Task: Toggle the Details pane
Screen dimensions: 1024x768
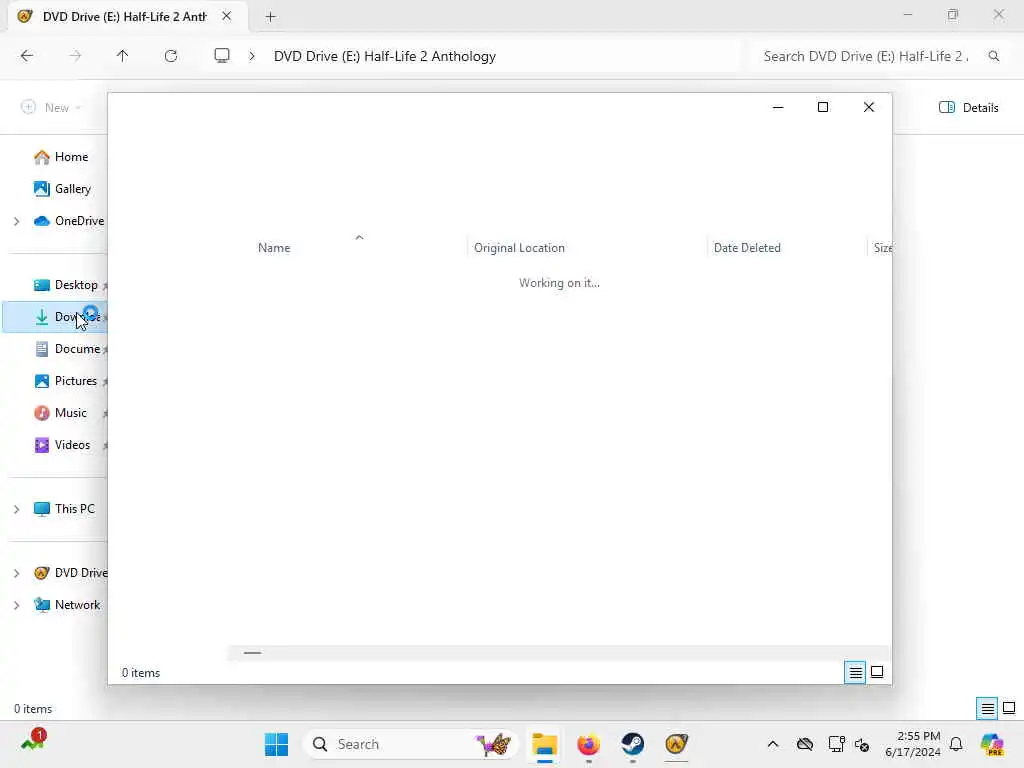Action: 968,107
